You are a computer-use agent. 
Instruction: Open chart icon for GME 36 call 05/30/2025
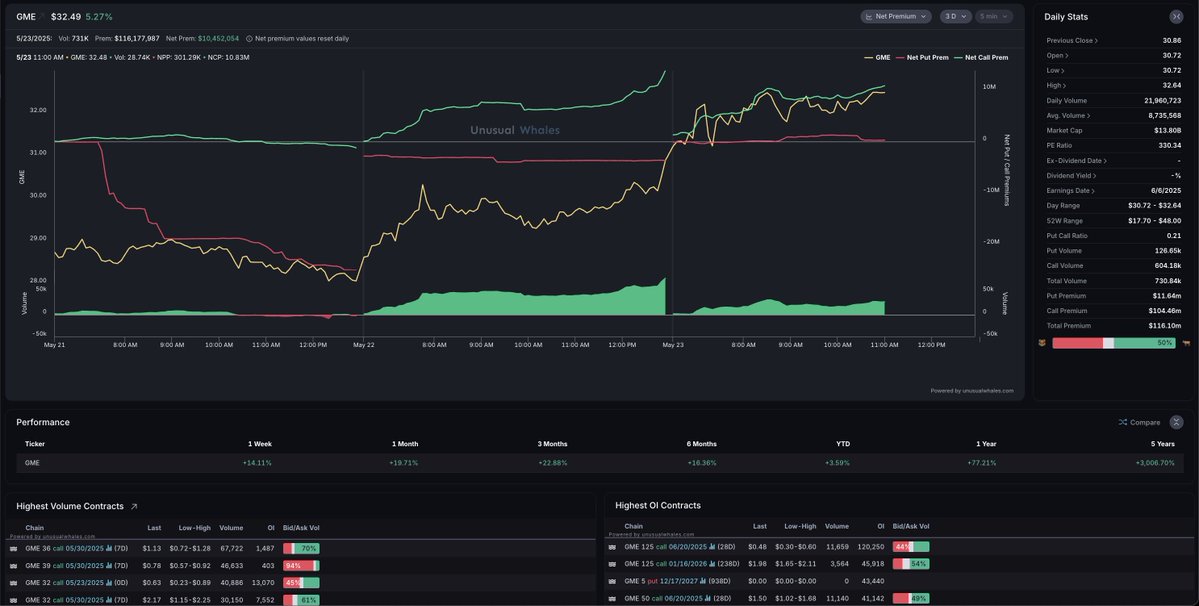[109, 548]
